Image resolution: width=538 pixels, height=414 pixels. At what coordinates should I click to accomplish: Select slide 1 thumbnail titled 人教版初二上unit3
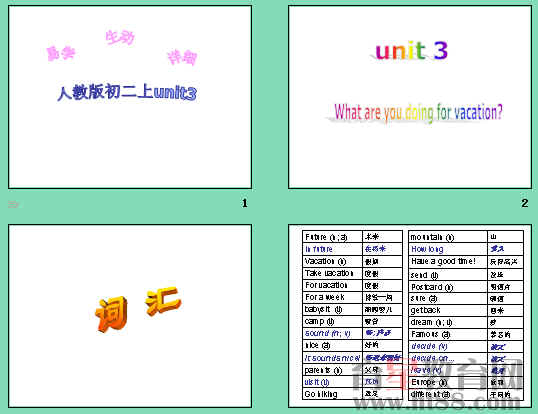pos(130,97)
